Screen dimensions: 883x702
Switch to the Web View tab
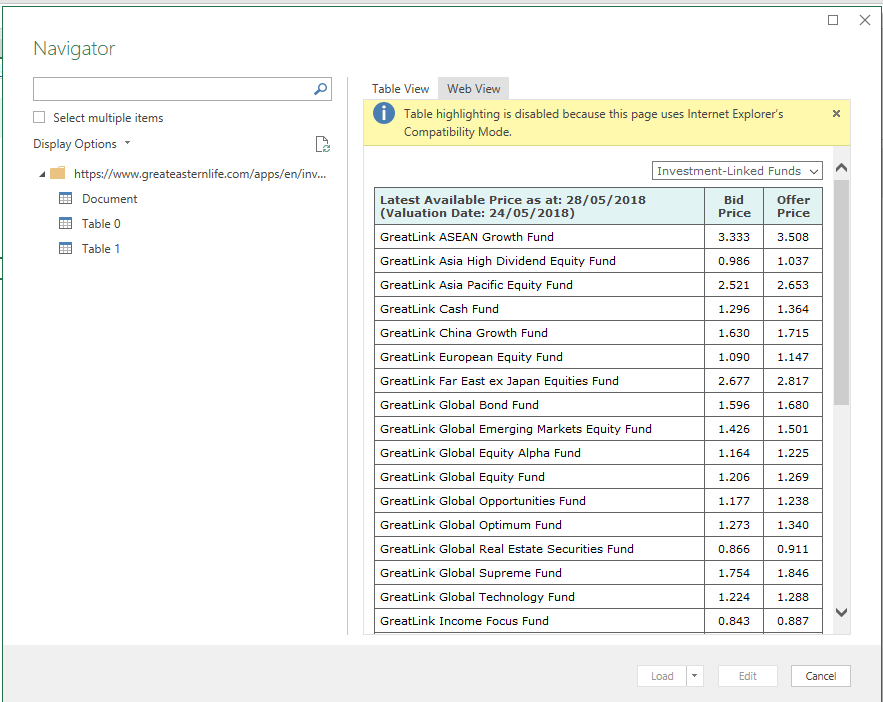(474, 89)
